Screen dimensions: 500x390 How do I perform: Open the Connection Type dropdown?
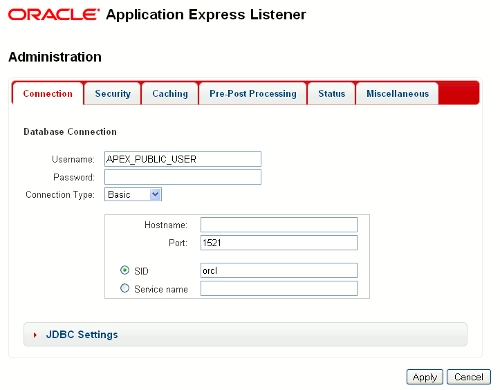coord(133,194)
